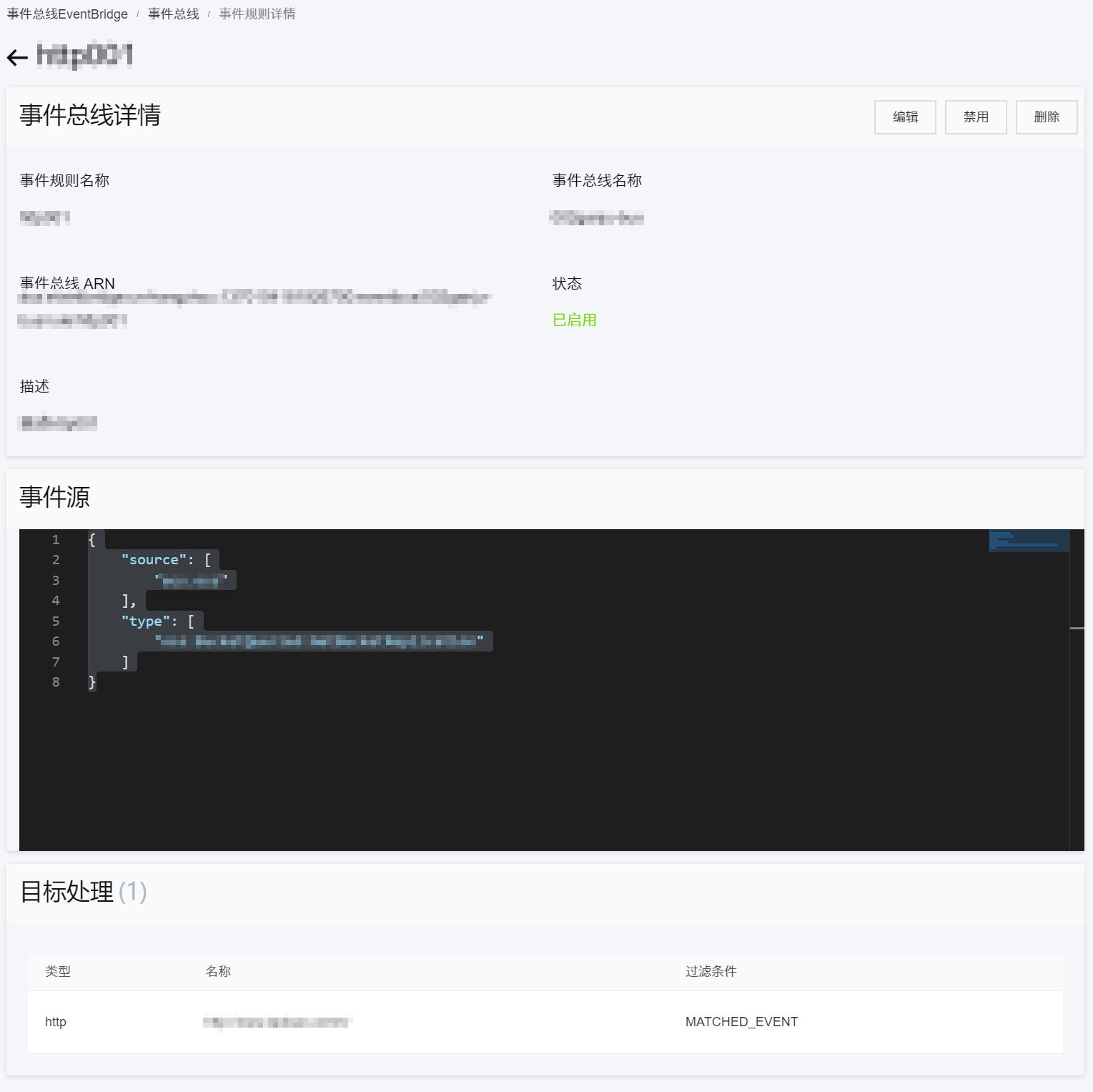Click the 描述 label
Viewport: 1093px width, 1092px height.
click(x=34, y=386)
